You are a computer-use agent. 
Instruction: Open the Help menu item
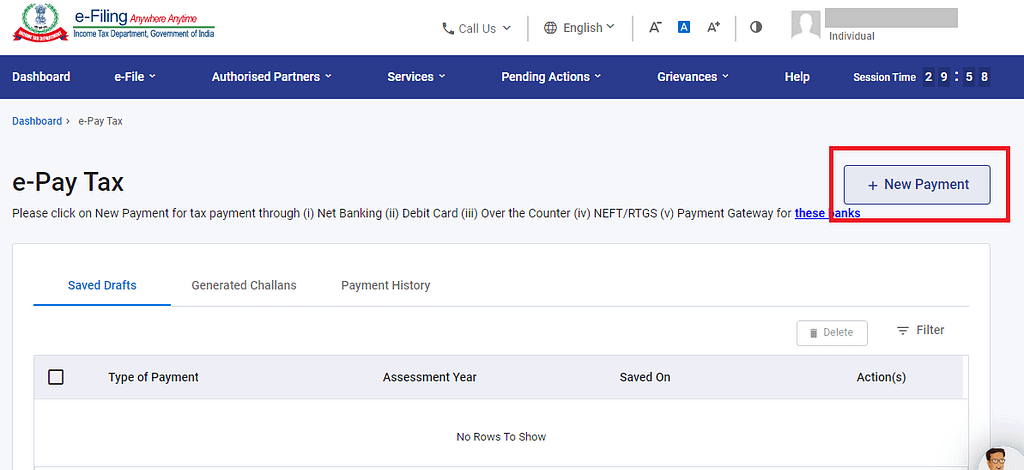tap(797, 76)
